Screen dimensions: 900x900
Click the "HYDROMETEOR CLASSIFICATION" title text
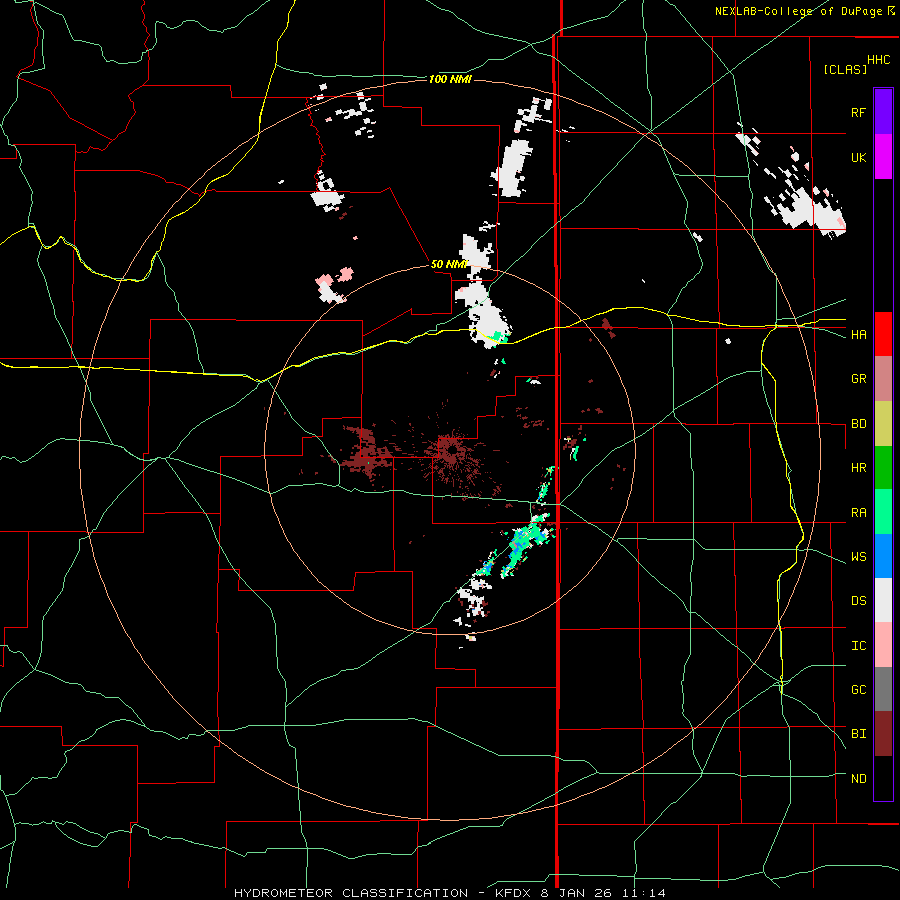(351, 893)
